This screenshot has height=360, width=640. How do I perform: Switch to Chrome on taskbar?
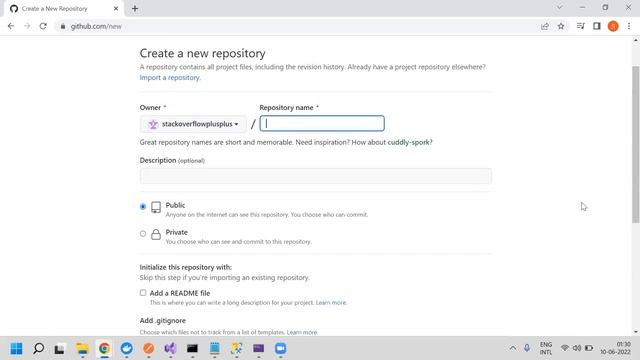[x=104, y=349]
